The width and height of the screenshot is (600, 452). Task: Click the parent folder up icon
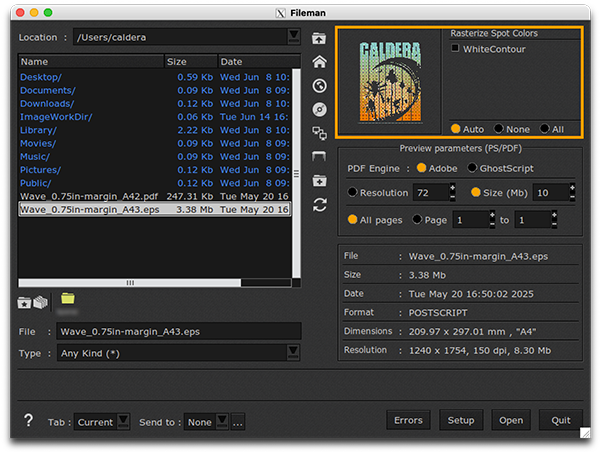tap(319, 38)
